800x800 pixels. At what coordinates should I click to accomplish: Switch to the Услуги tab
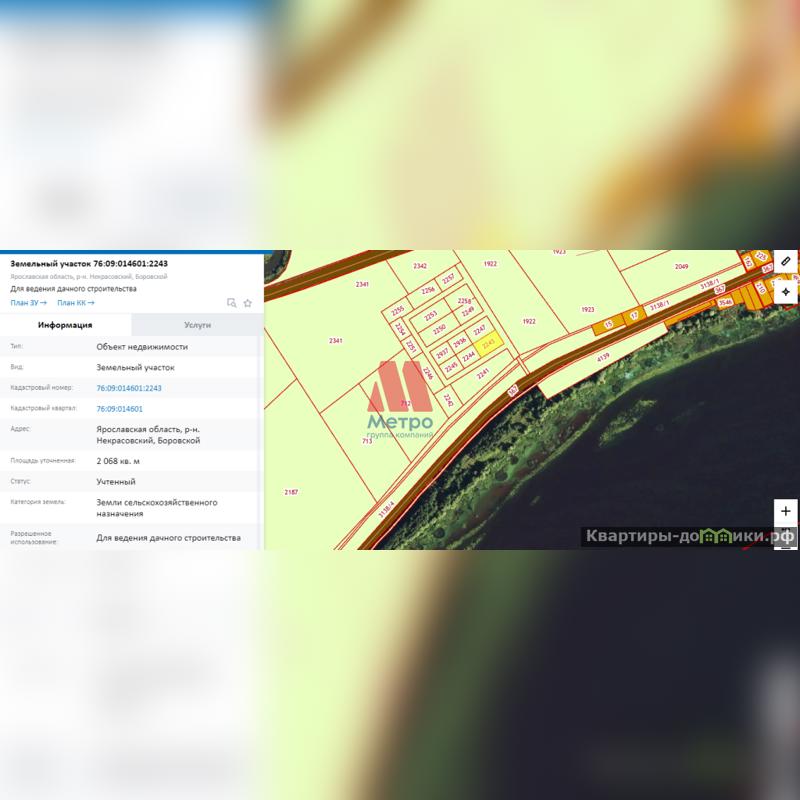pyautogui.click(x=197, y=325)
